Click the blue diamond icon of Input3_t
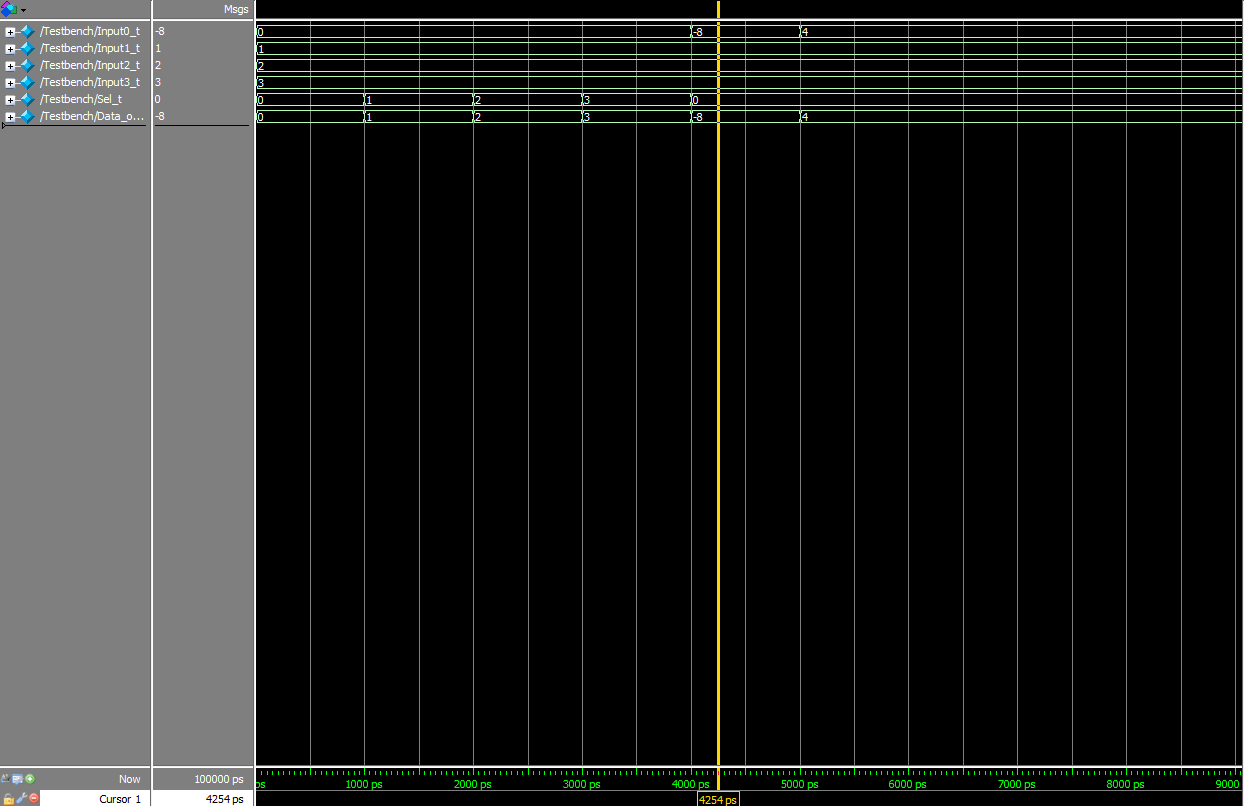1245x806 pixels. (x=27, y=82)
